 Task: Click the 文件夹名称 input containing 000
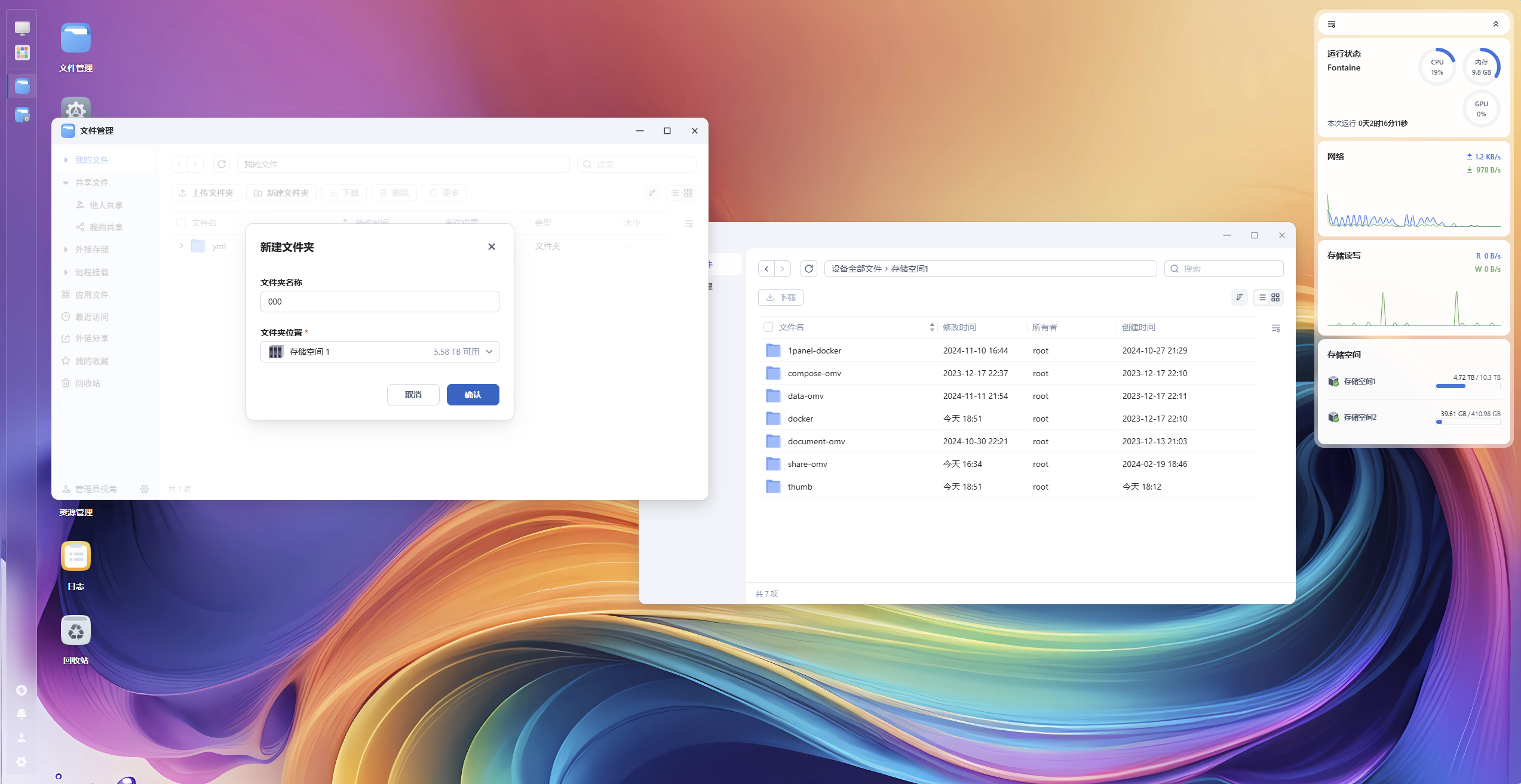pyautogui.click(x=379, y=302)
